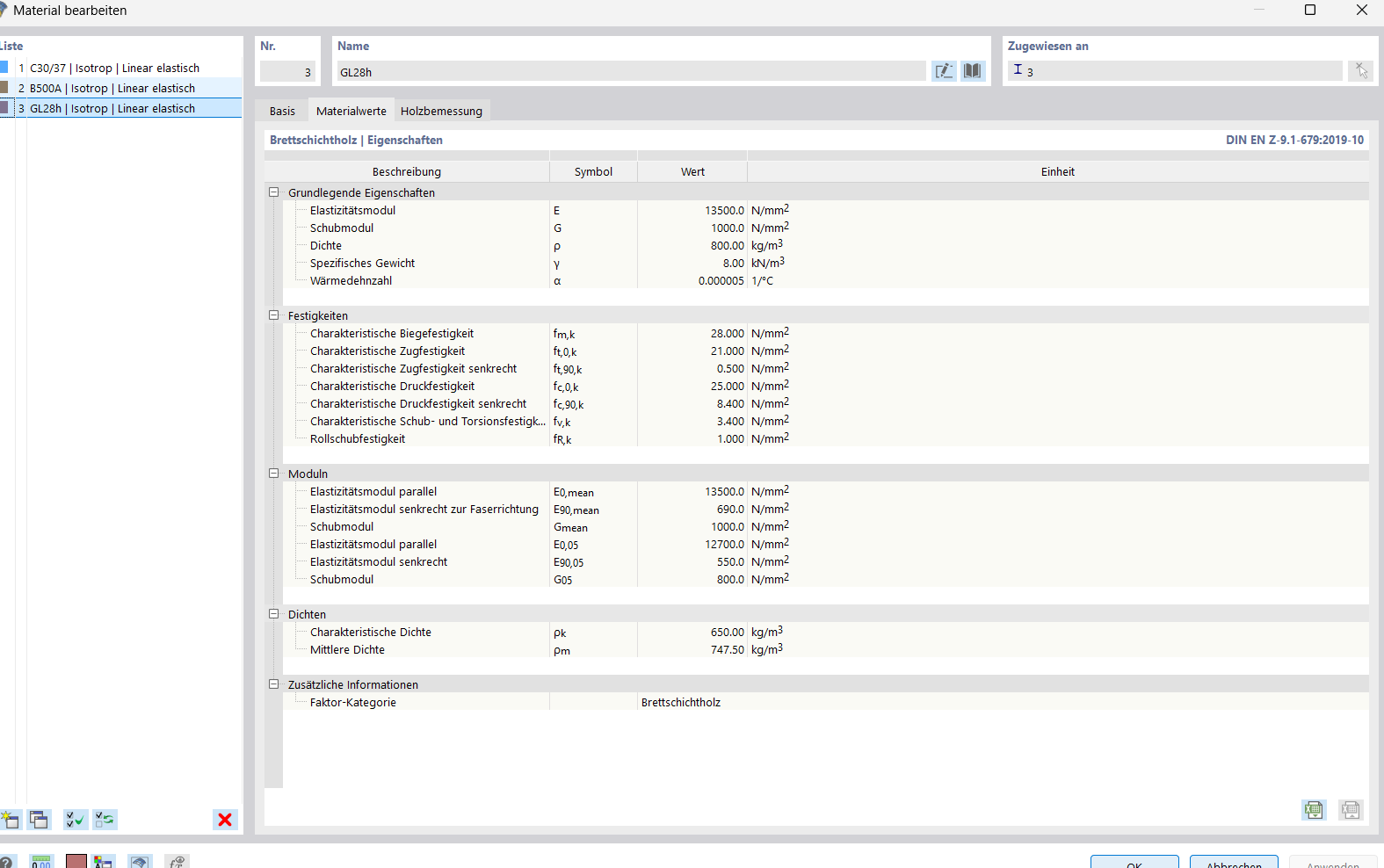This screenshot has width=1384, height=868.
Task: Collapse the Moduln section
Action: coord(273,474)
